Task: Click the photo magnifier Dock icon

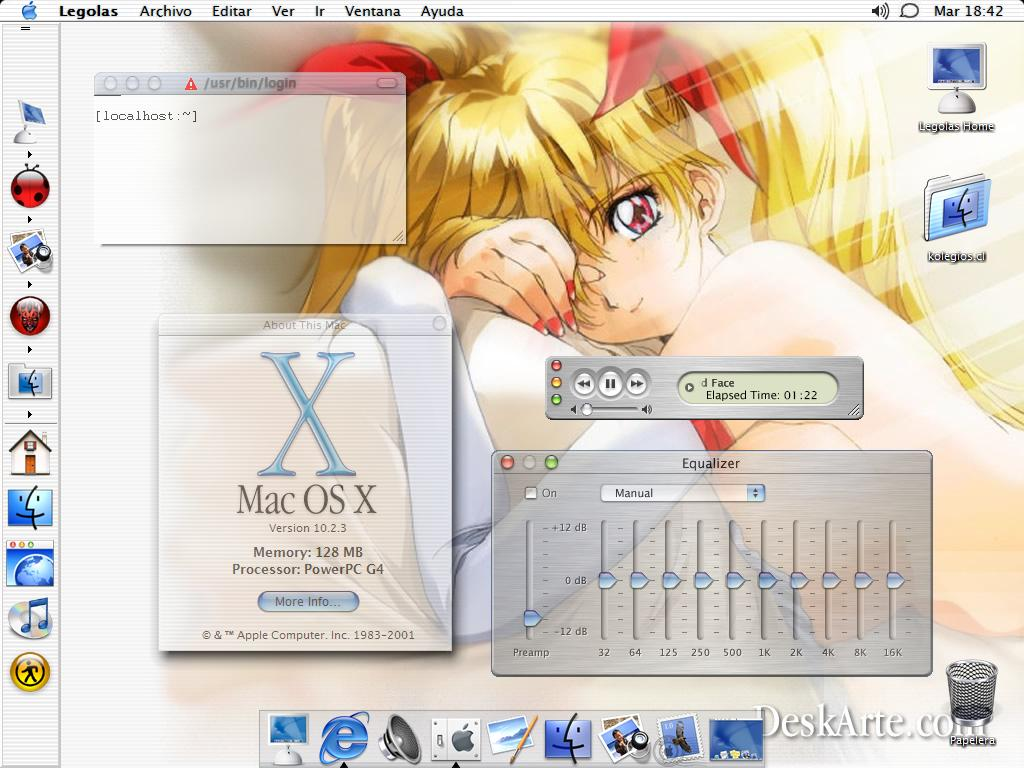Action: pyautogui.click(x=624, y=739)
